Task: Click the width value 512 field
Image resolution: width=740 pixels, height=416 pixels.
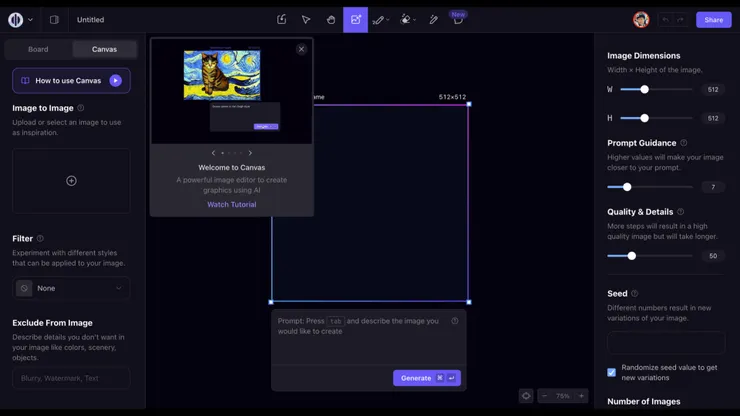Action: click(713, 89)
